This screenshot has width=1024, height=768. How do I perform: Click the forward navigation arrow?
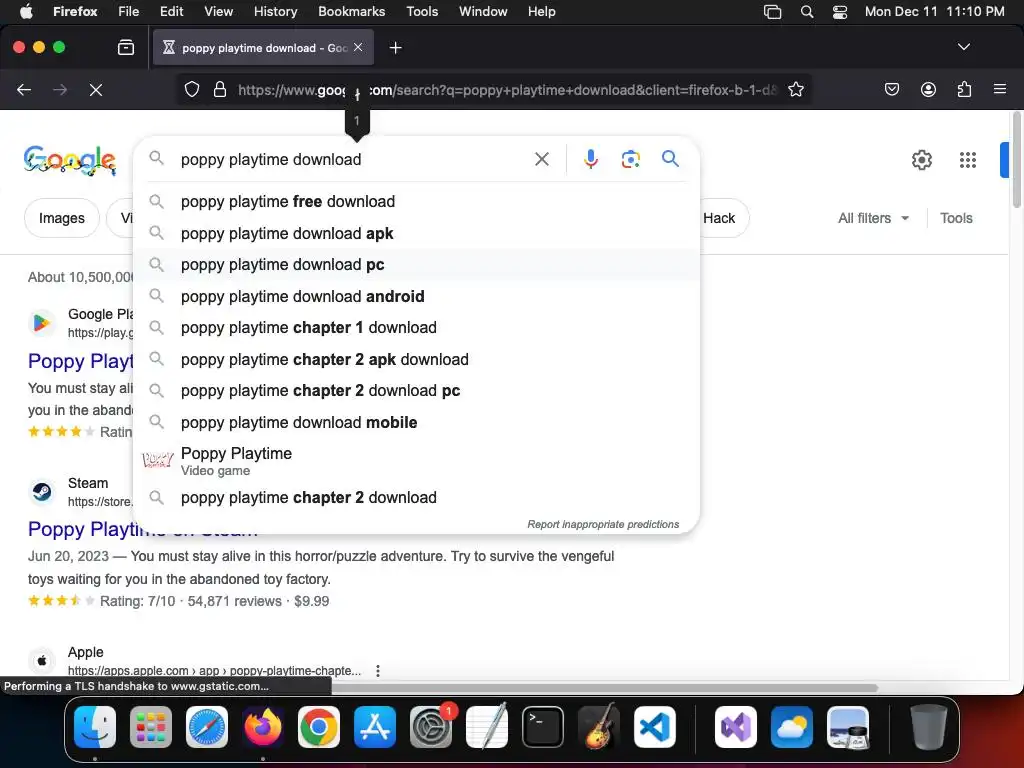pyautogui.click(x=60, y=89)
